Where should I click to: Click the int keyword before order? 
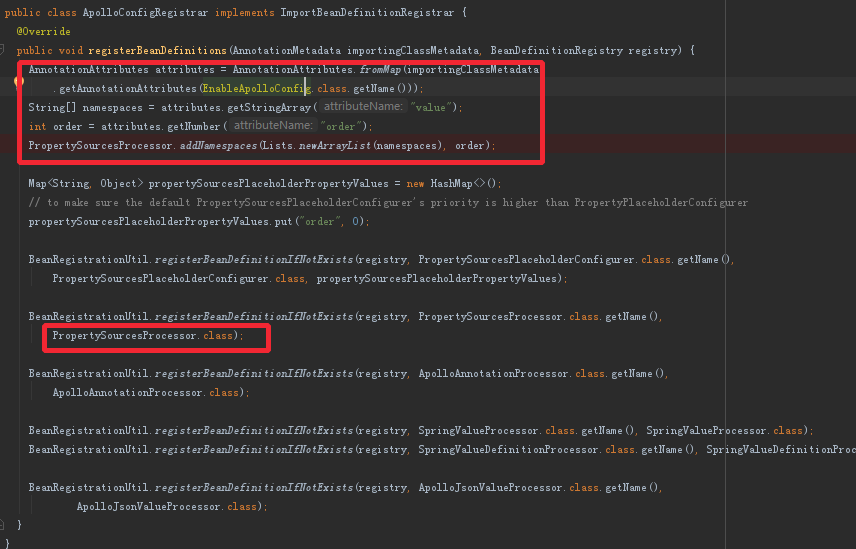coord(37,127)
